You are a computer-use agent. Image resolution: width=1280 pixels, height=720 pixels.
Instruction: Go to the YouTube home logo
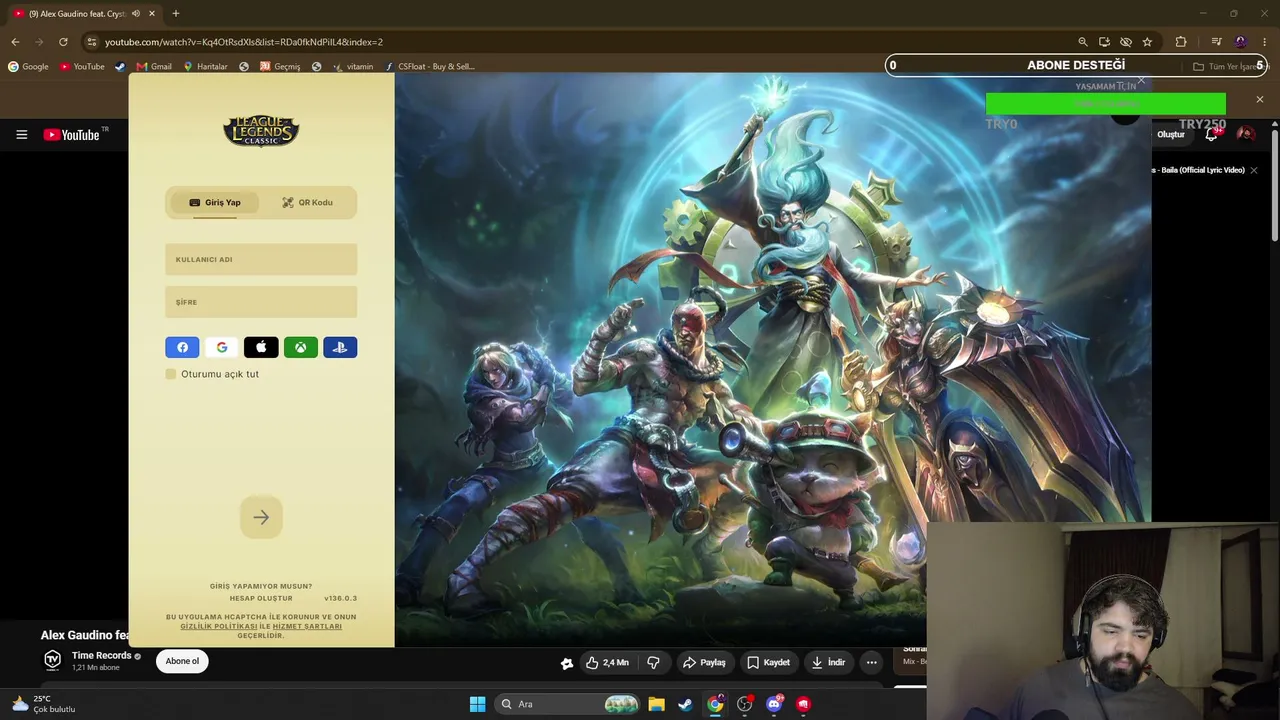click(72, 134)
